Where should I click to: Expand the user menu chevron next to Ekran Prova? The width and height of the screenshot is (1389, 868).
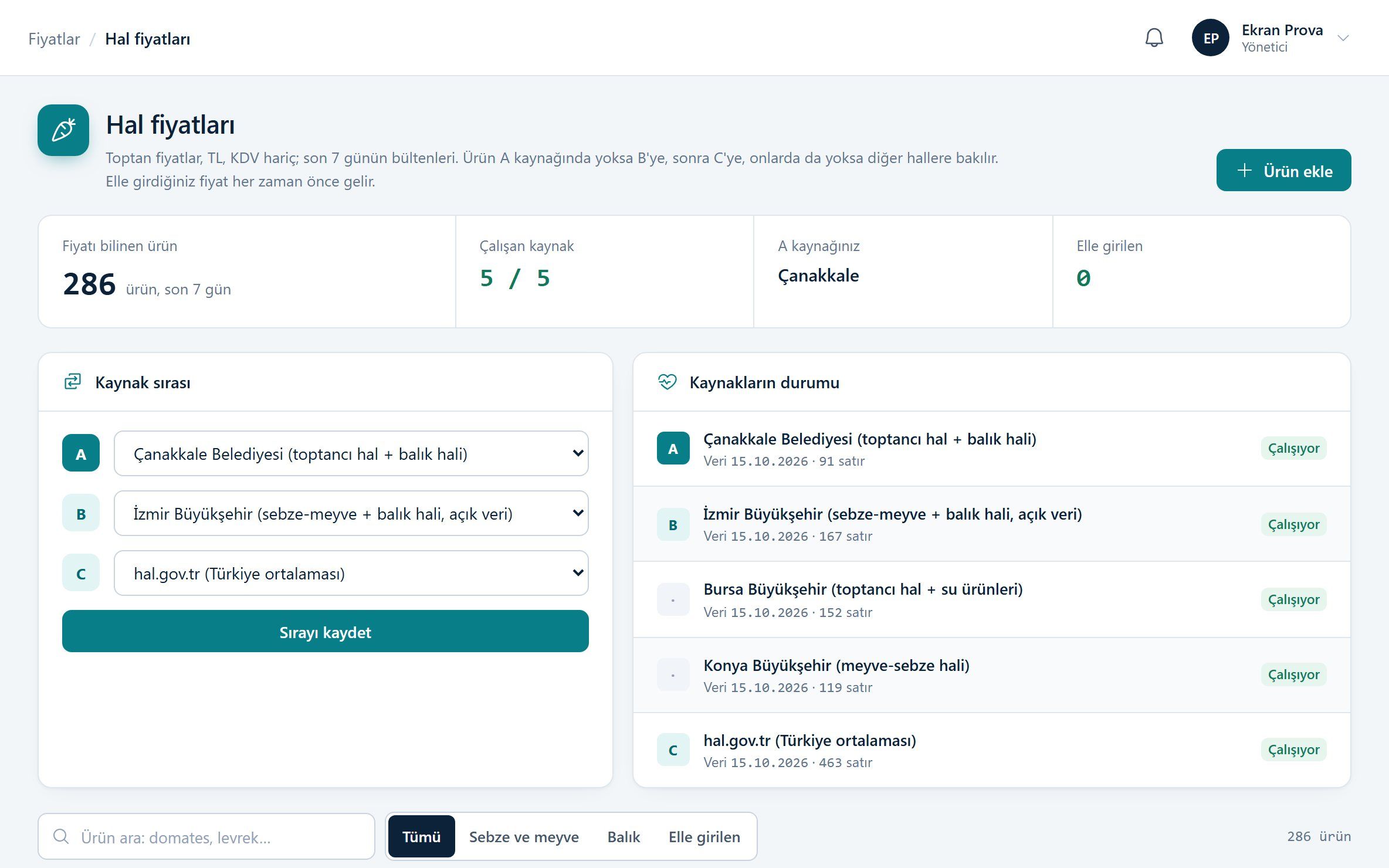click(x=1343, y=38)
